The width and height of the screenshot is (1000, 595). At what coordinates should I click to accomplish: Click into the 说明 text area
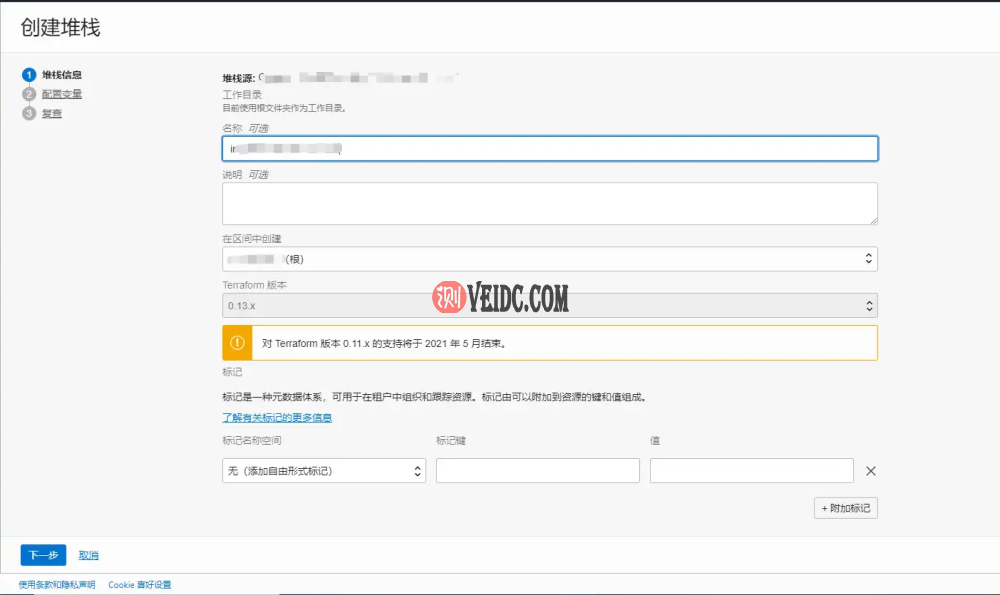tap(549, 204)
